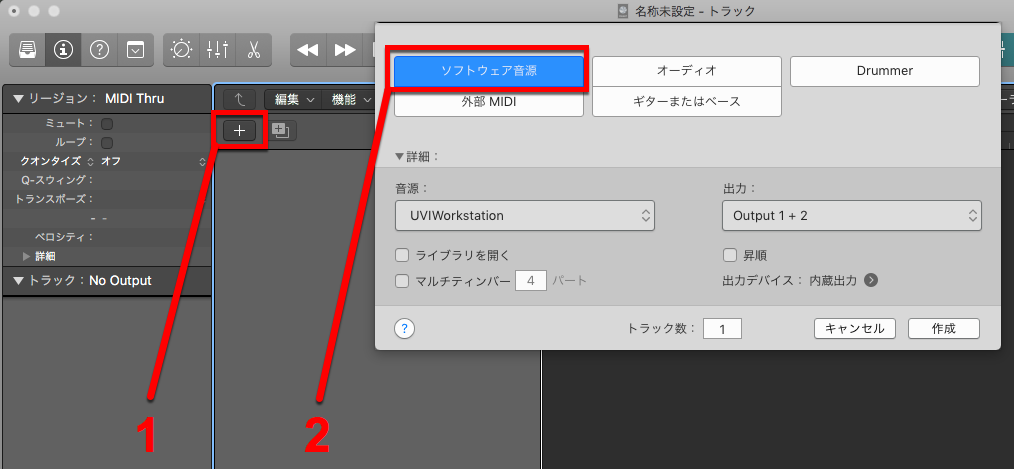Open the Mixer faders button
Image resolution: width=1014 pixels, height=469 pixels.
(x=217, y=50)
